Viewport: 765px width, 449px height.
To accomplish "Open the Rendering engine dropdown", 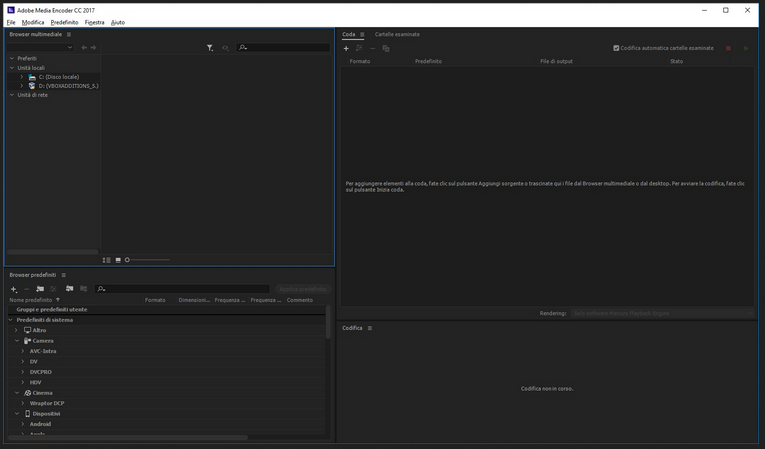I will click(663, 313).
